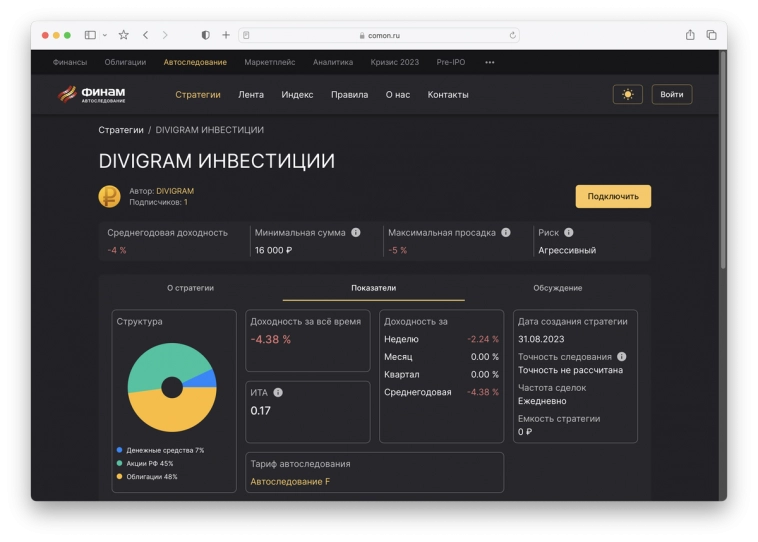
Task: Open Облигации in the top bar
Action: pos(125,62)
